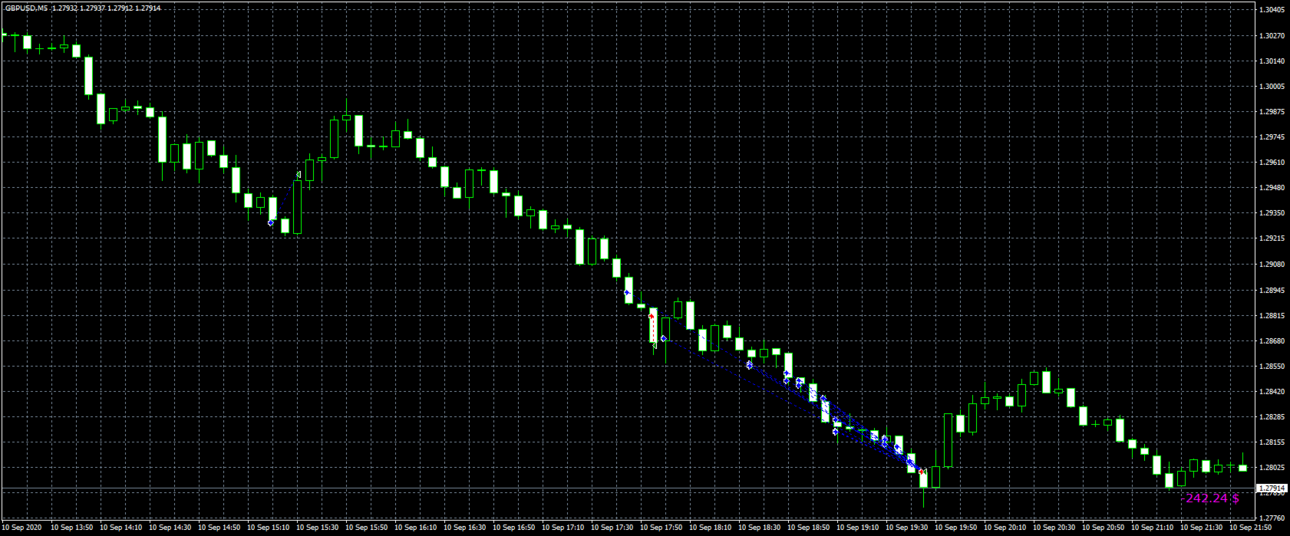
Task: Click the 10 Sep 14:30 time label
Action: tap(171, 527)
